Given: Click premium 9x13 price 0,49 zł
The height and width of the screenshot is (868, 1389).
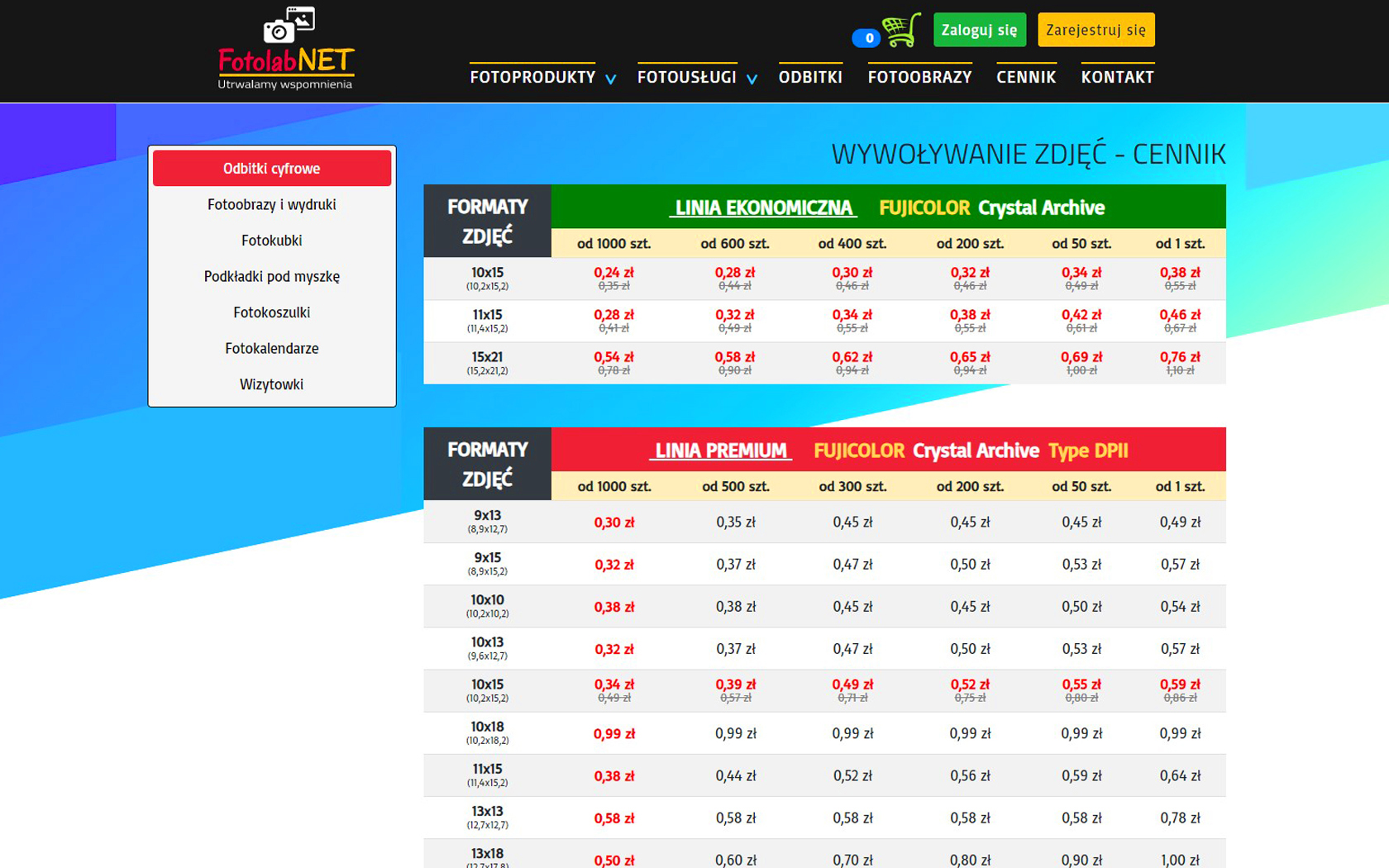Looking at the screenshot, I should (1180, 522).
